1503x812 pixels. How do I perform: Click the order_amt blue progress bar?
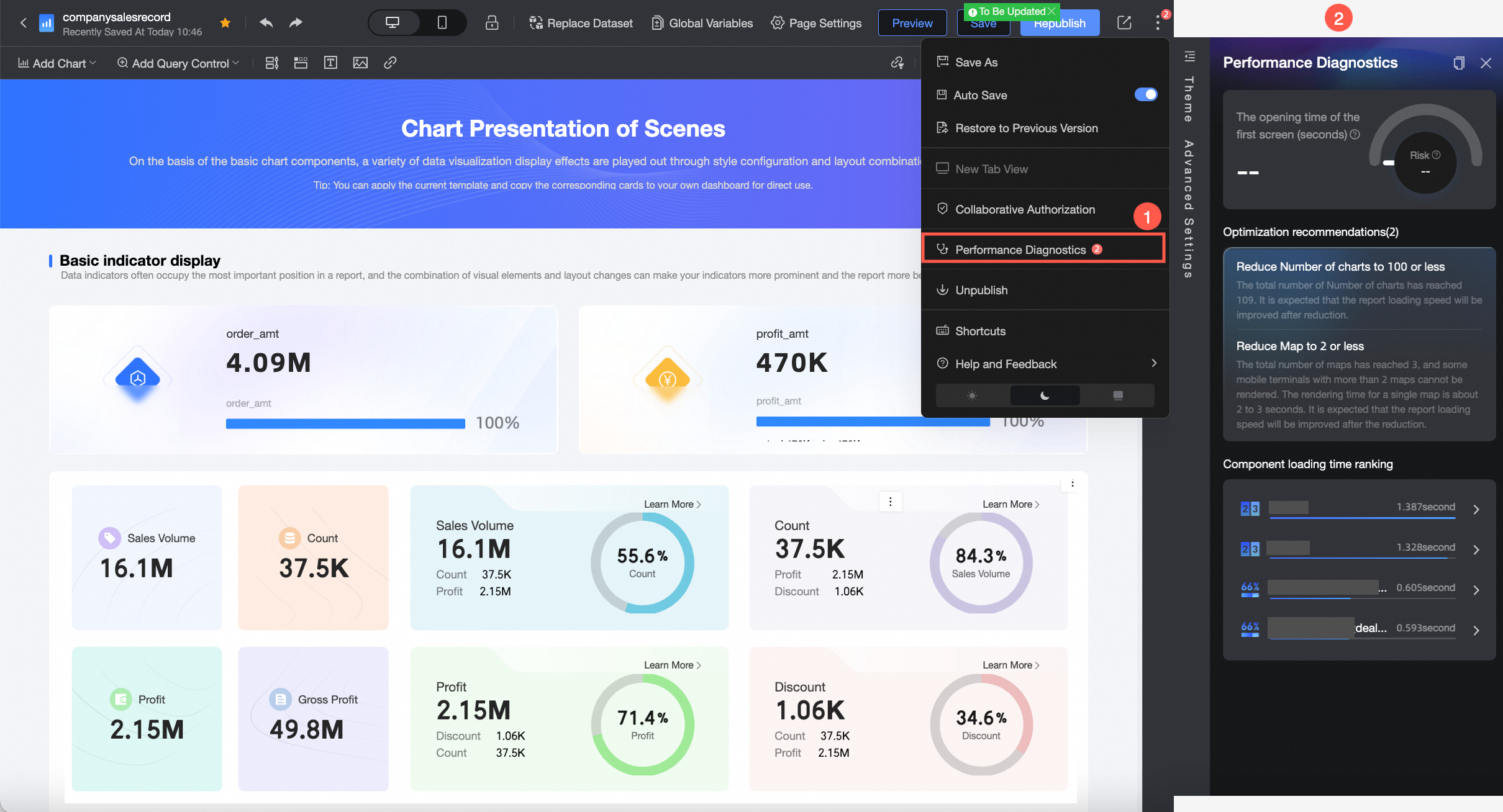tap(345, 423)
